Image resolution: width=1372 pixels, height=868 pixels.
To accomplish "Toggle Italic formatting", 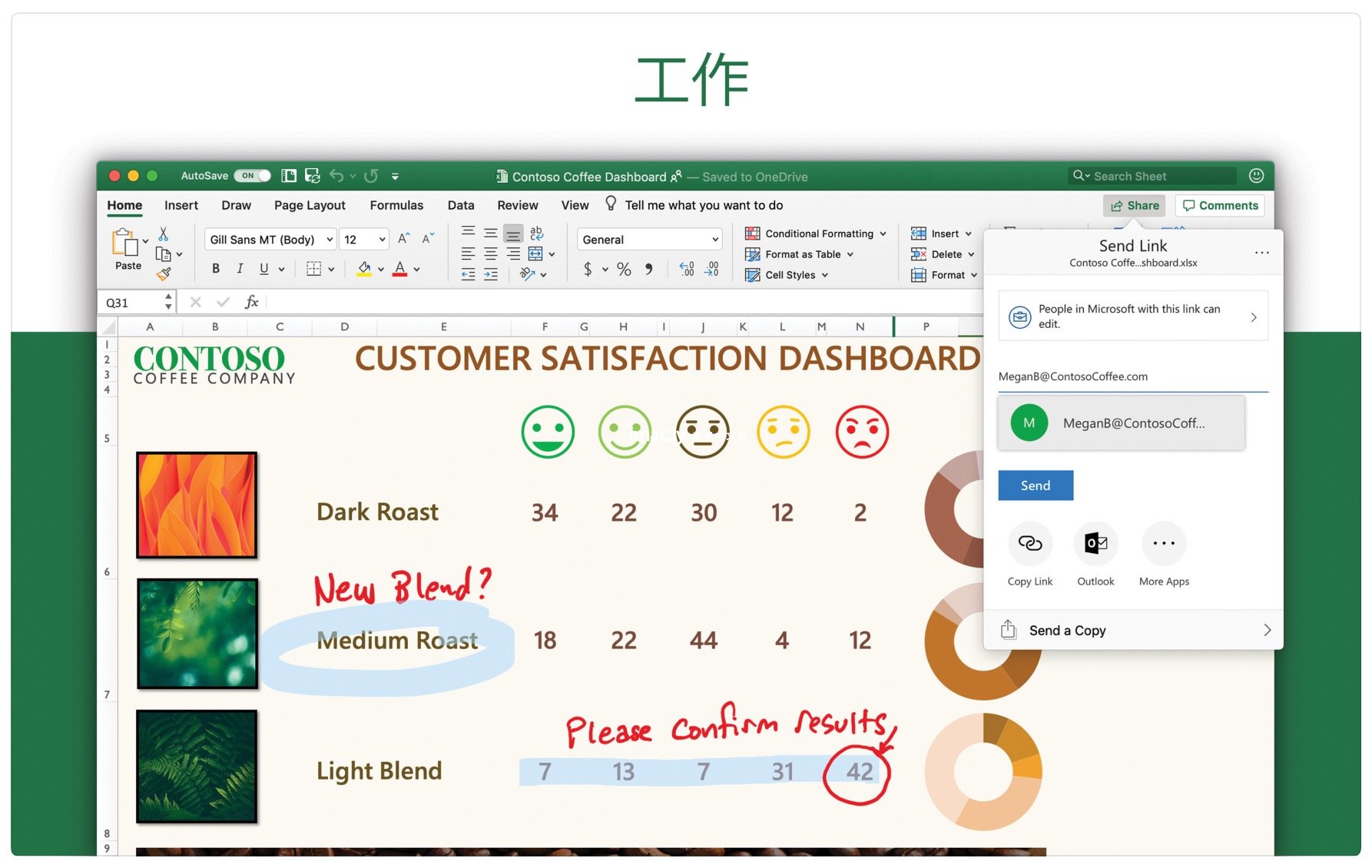I will 240,269.
